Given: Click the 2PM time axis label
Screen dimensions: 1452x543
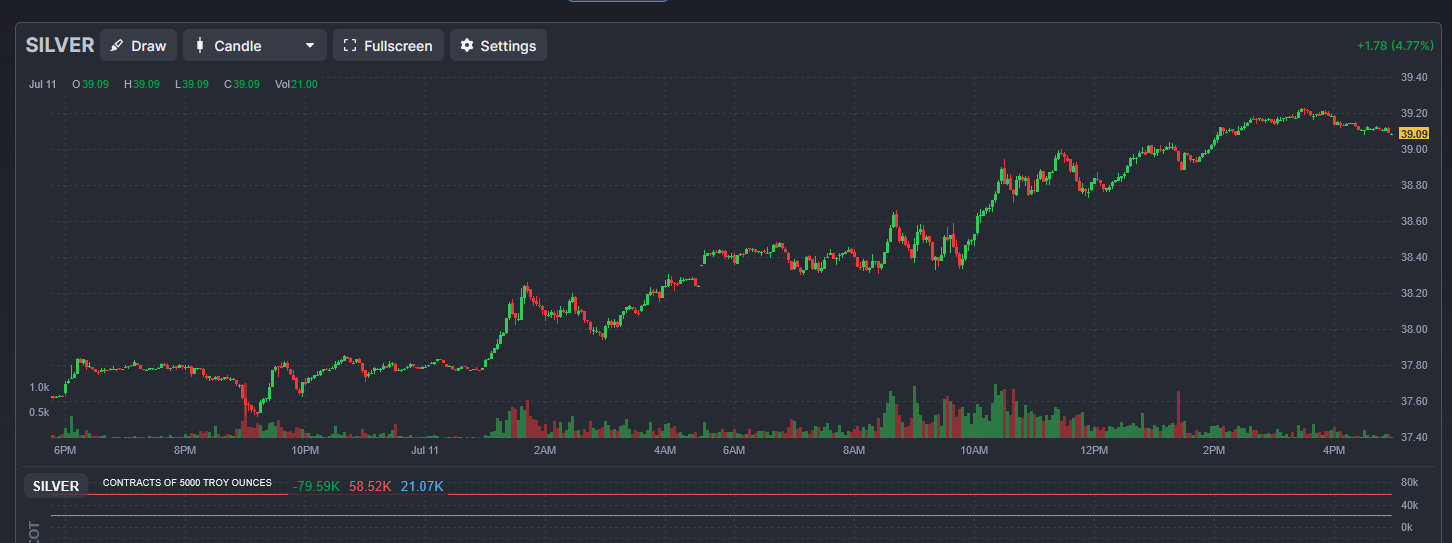Looking at the screenshot, I should (x=1214, y=452).
